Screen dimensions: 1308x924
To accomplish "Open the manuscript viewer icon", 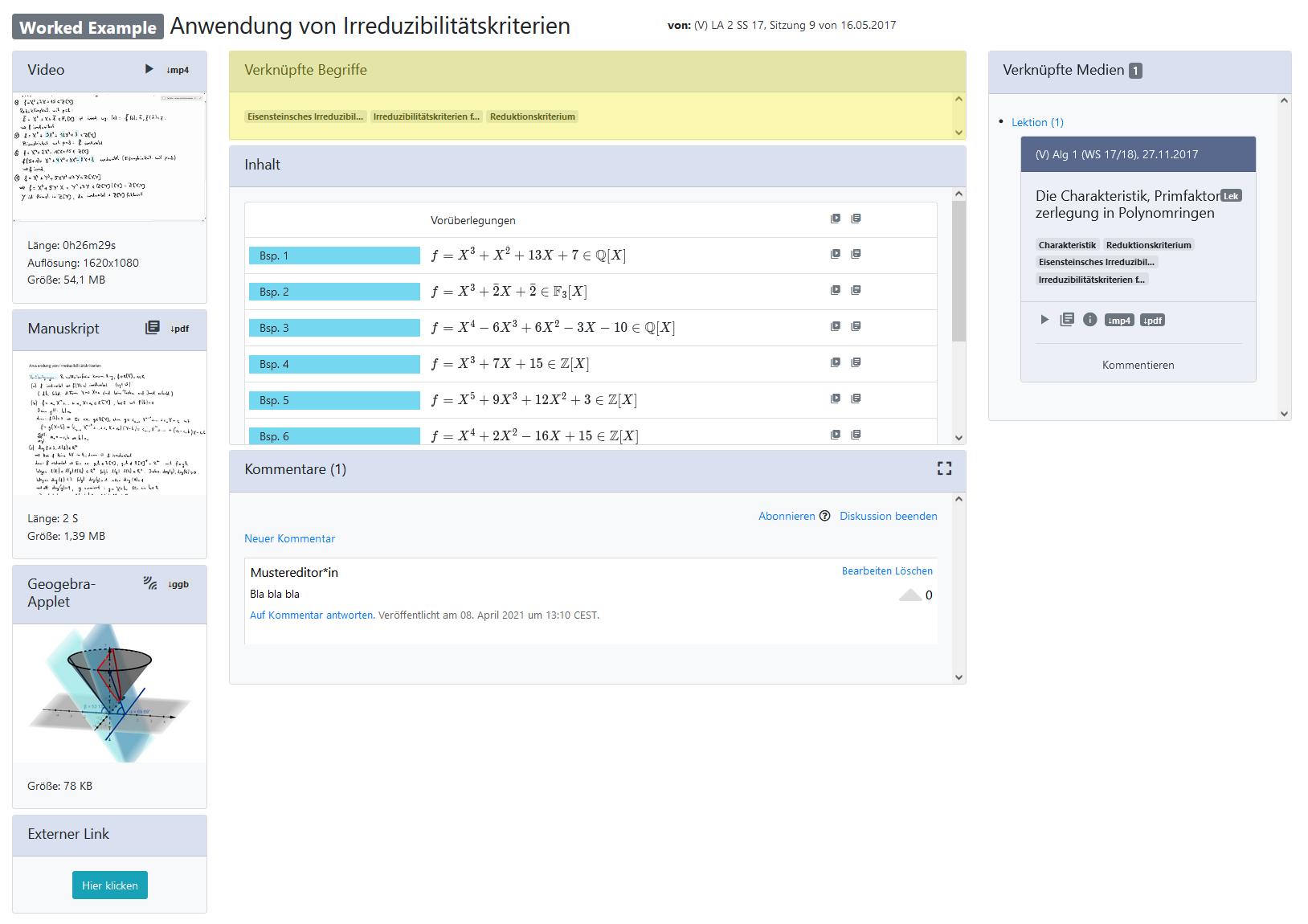I will point(152,328).
